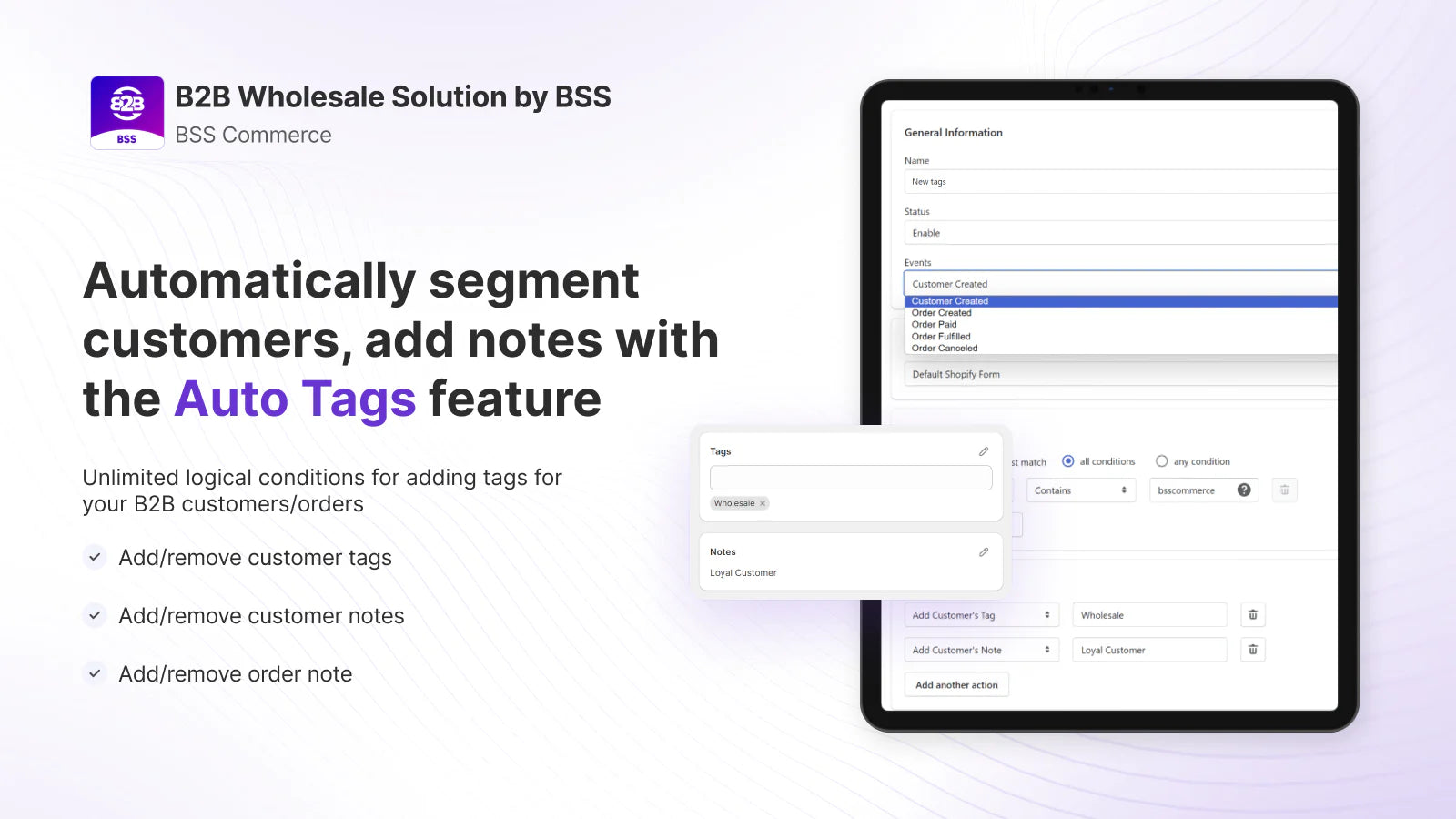Select the Order Canceled event option
Image resolution: width=1456 pixels, height=819 pixels.
945,349
